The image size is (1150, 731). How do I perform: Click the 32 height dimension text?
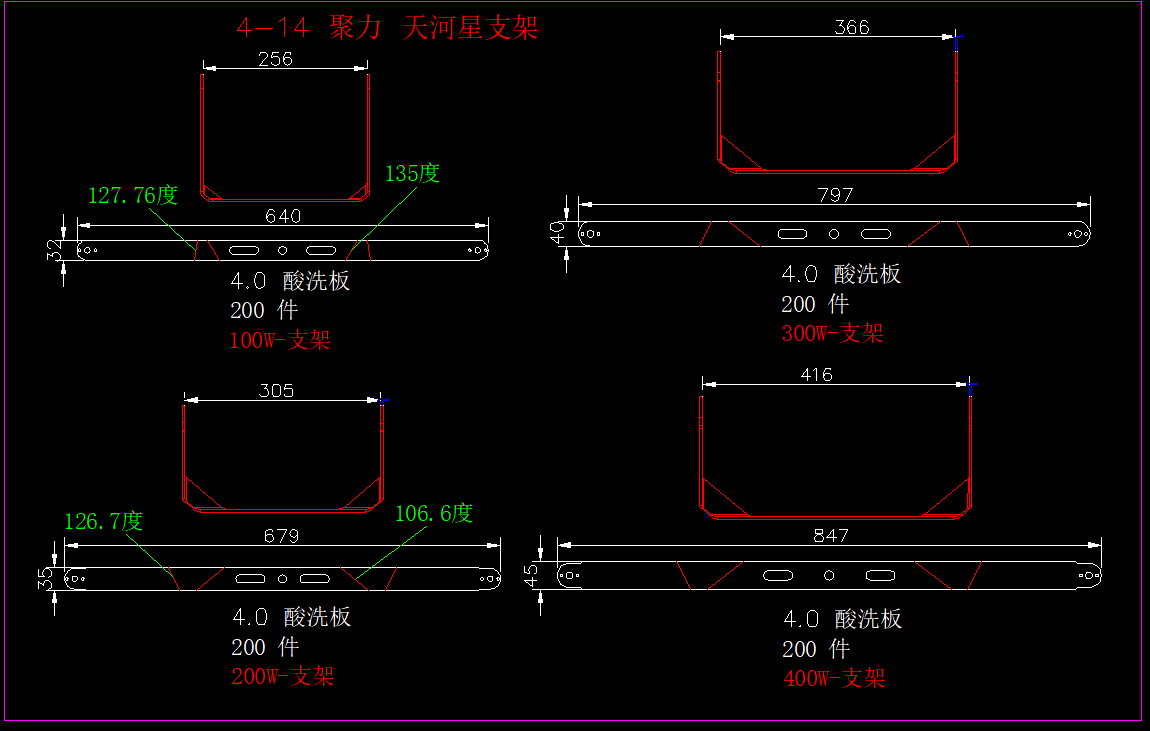point(54,250)
